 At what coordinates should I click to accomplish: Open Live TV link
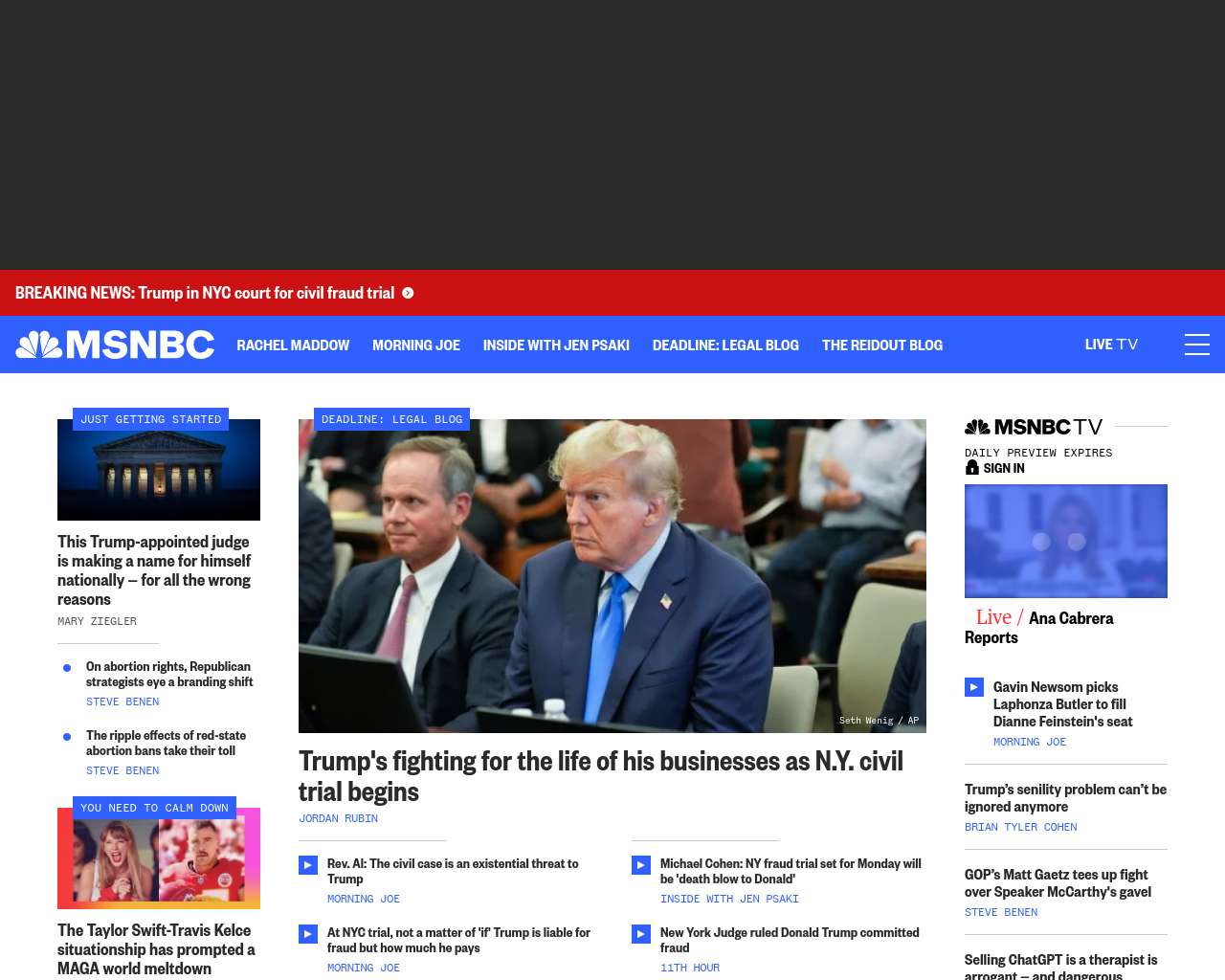[x=1111, y=345]
